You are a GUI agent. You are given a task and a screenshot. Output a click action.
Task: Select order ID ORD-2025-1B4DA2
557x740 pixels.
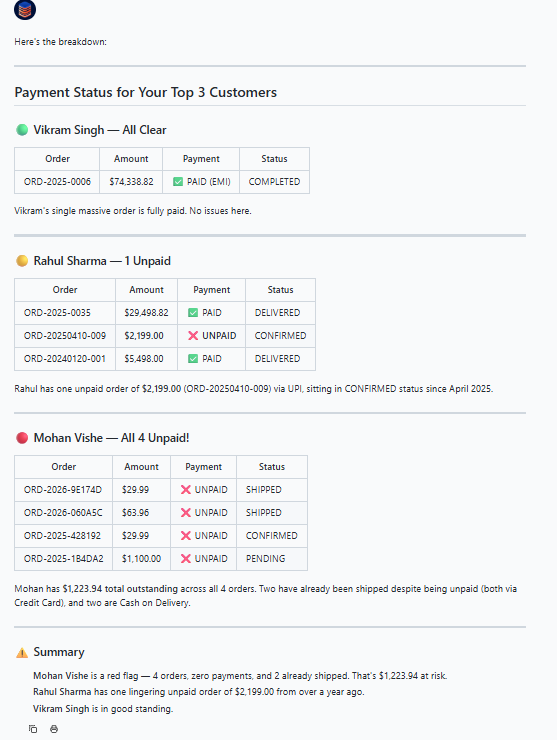pyautogui.click(x=63, y=559)
